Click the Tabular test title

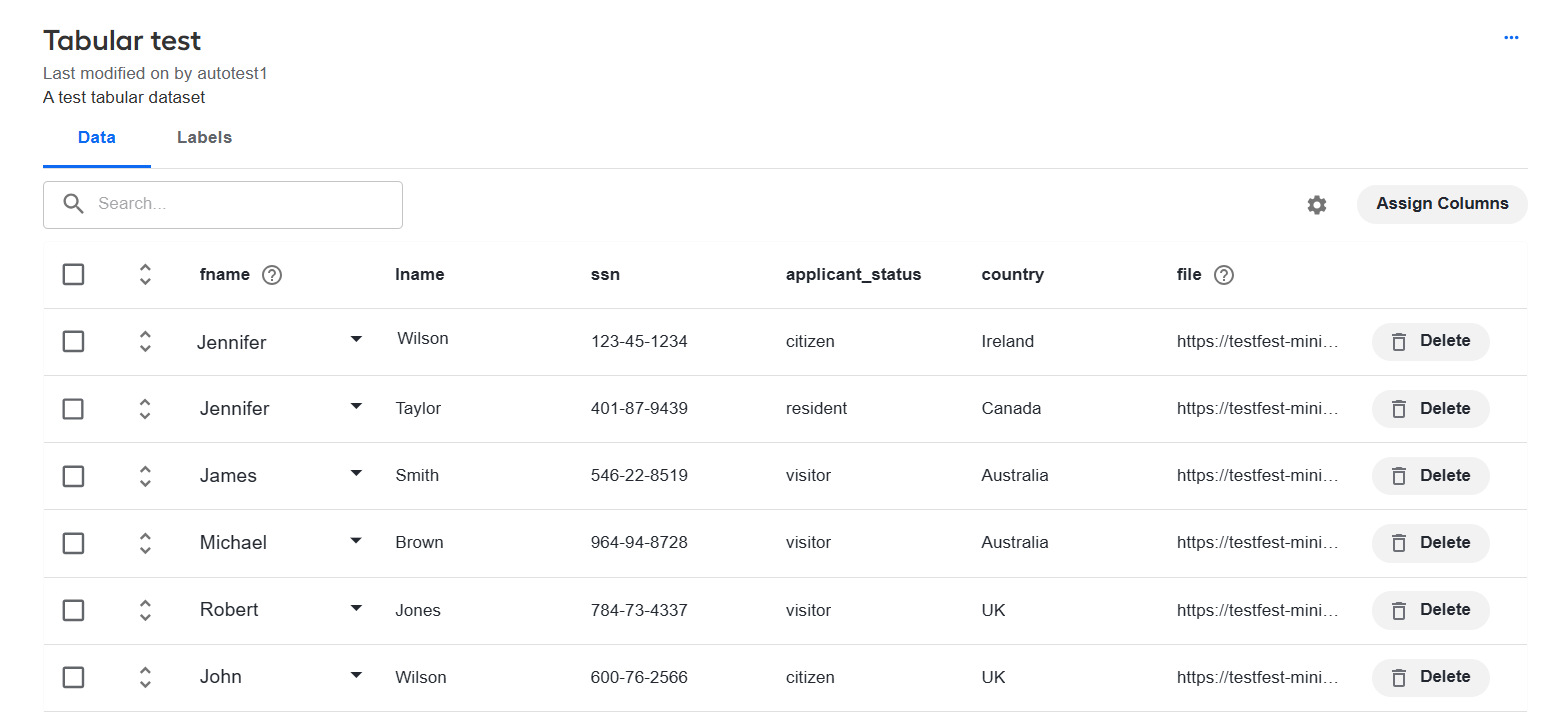tap(122, 41)
